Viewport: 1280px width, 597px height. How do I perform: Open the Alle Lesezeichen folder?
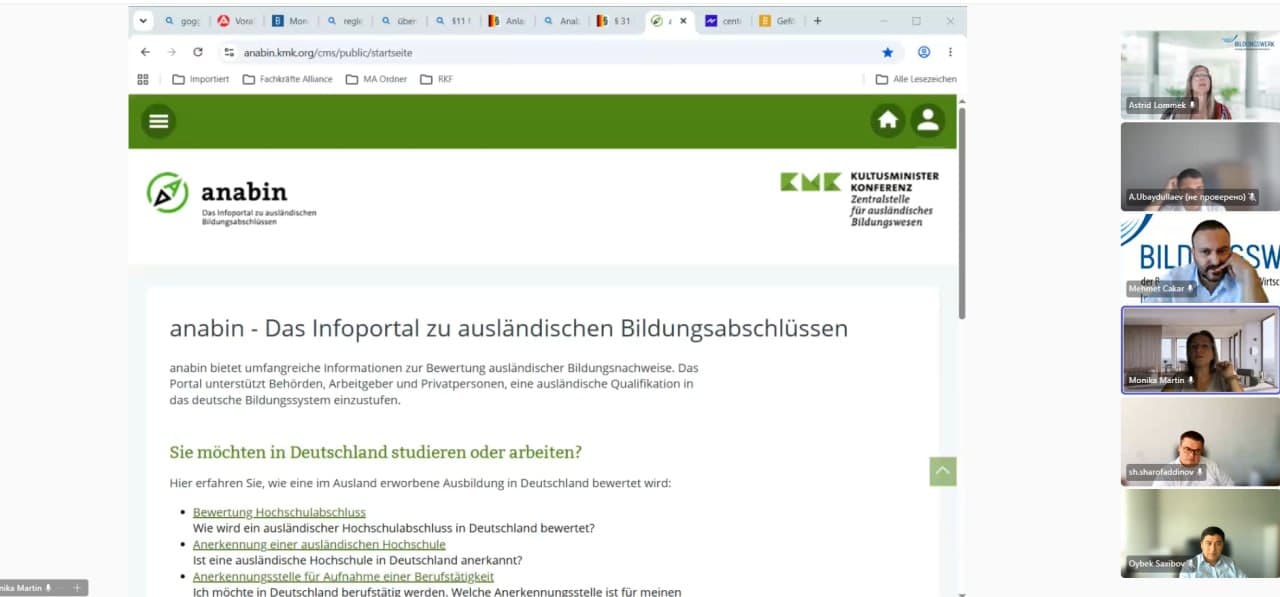916,79
